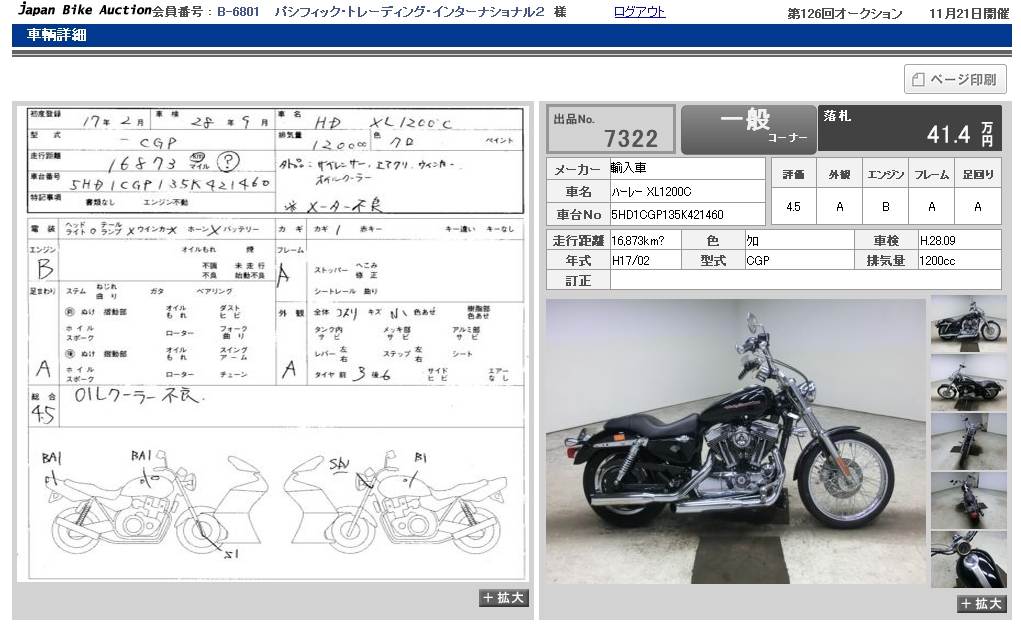Select the left-side view motorcycle thumbnail
Image resolution: width=1021 pixels, height=631 pixels.
coord(968,383)
